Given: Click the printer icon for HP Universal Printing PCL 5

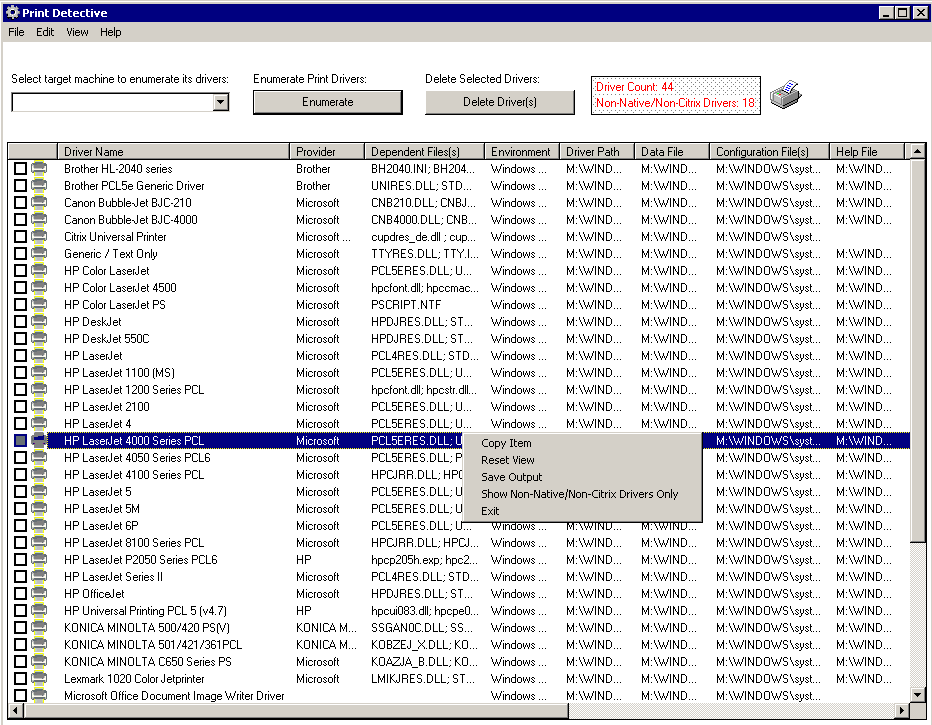Looking at the screenshot, I should [x=39, y=611].
